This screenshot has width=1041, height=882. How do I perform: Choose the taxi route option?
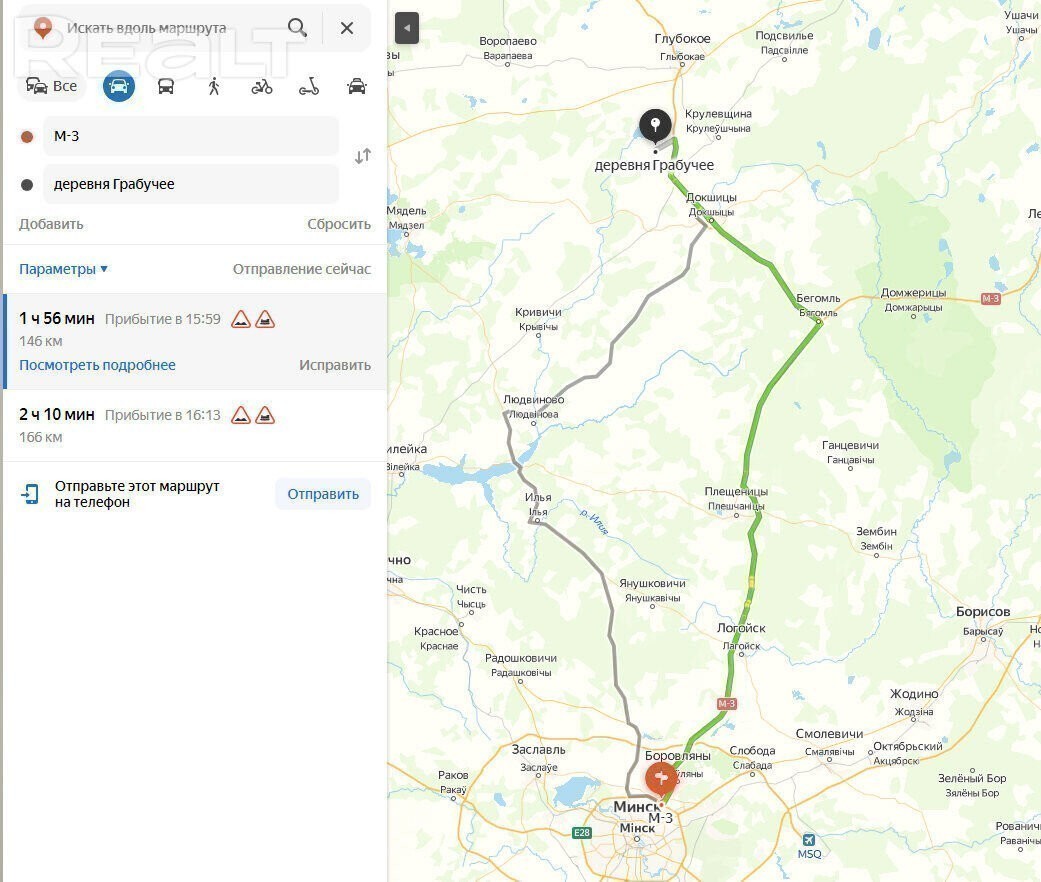pos(357,86)
